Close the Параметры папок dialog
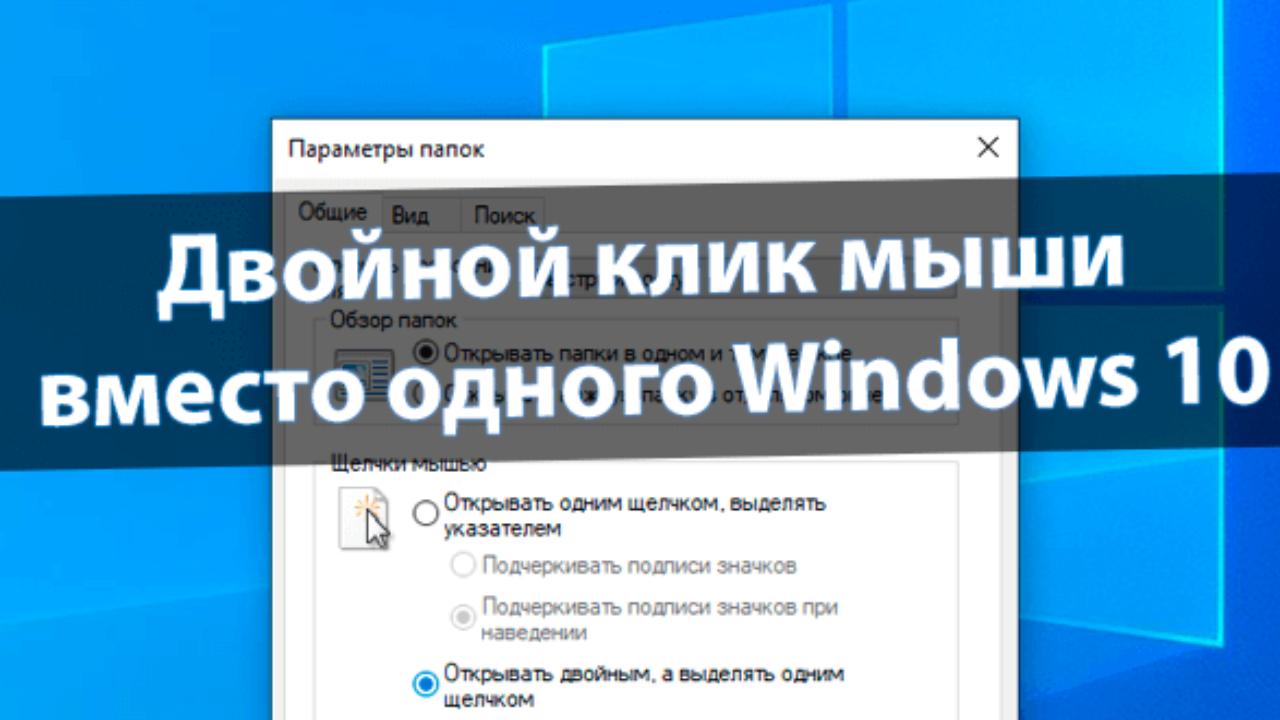 tap(988, 148)
